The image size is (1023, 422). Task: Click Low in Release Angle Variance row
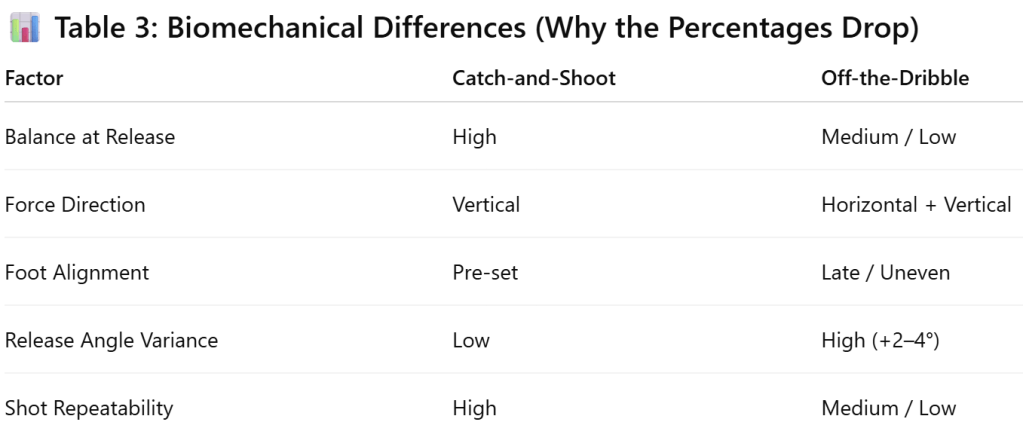coord(471,340)
